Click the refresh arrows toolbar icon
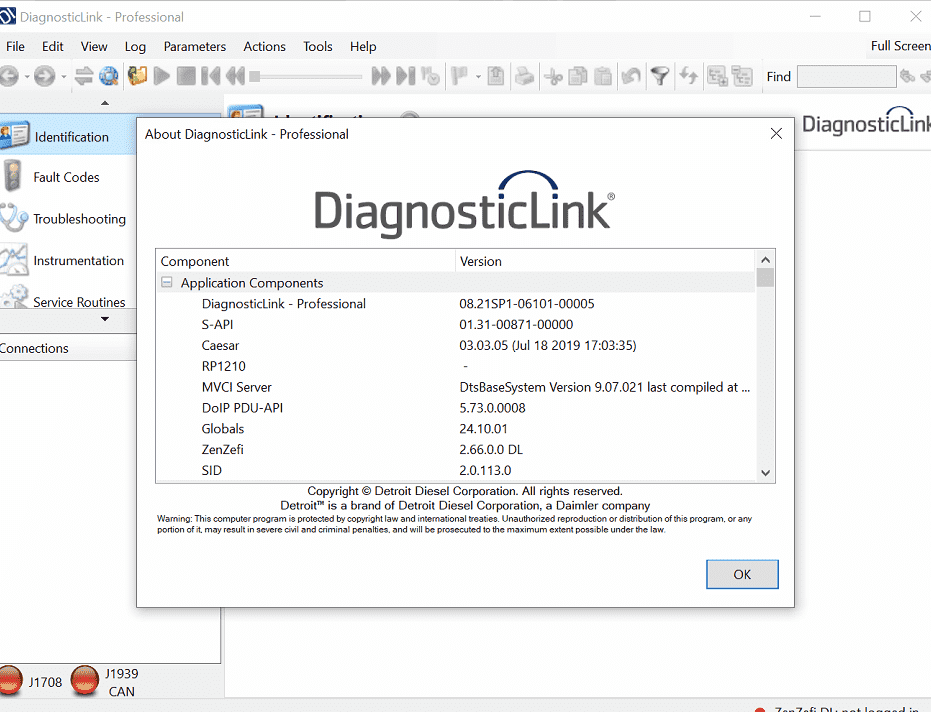 [x=689, y=76]
